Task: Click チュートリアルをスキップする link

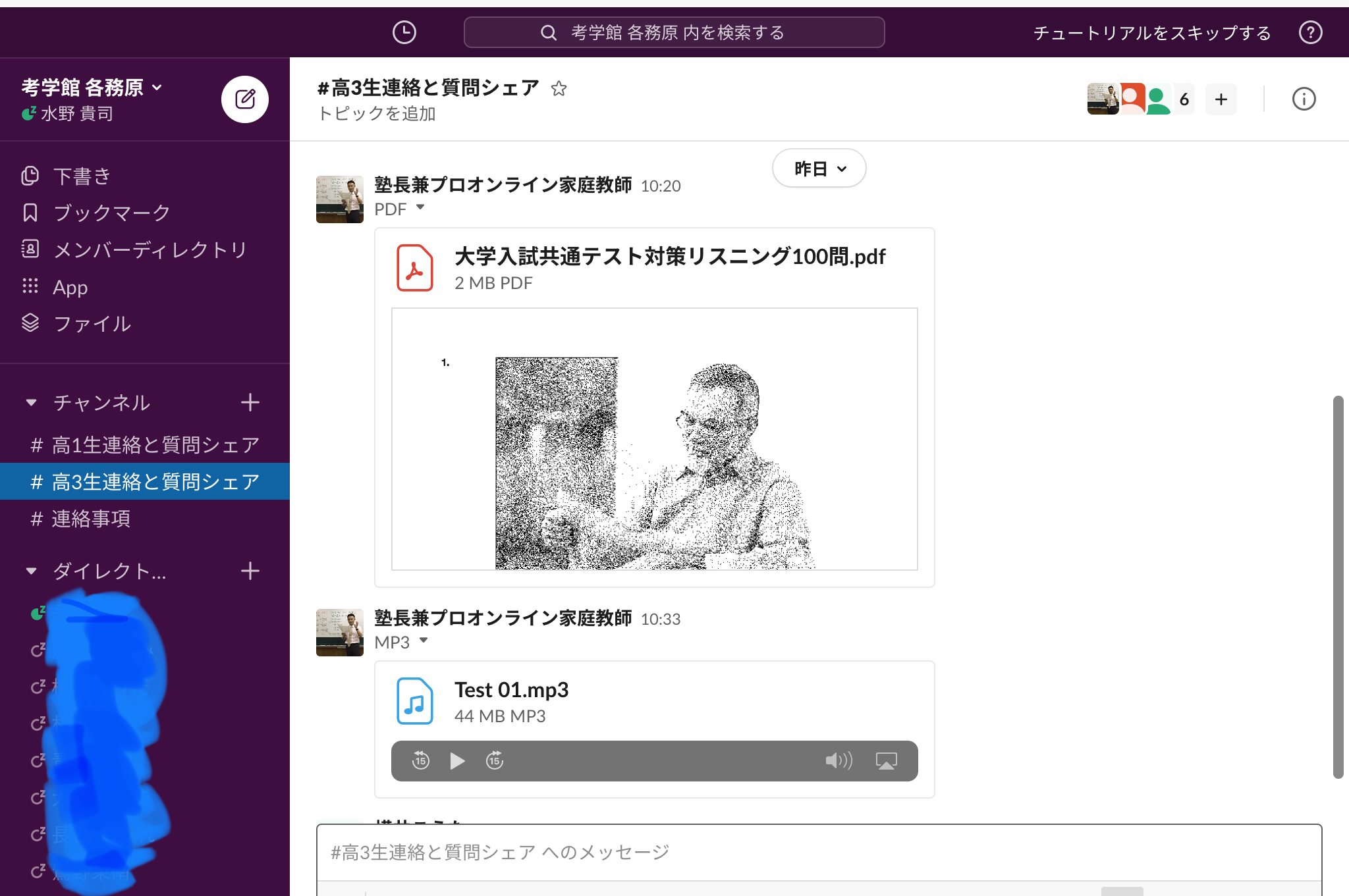Action: 1152,33
